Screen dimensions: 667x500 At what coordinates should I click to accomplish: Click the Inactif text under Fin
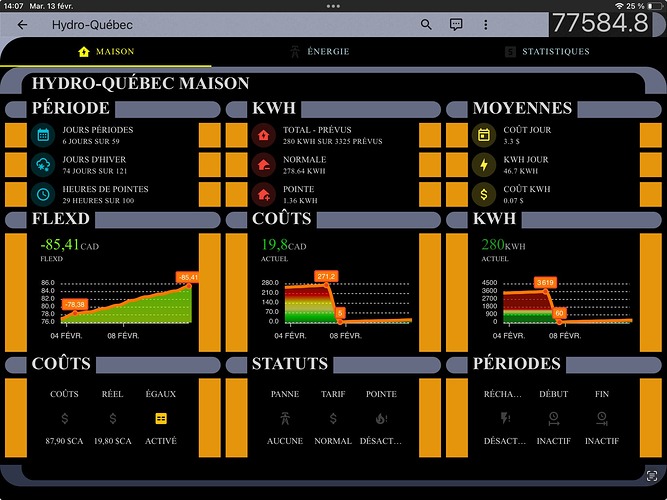(x=601, y=441)
